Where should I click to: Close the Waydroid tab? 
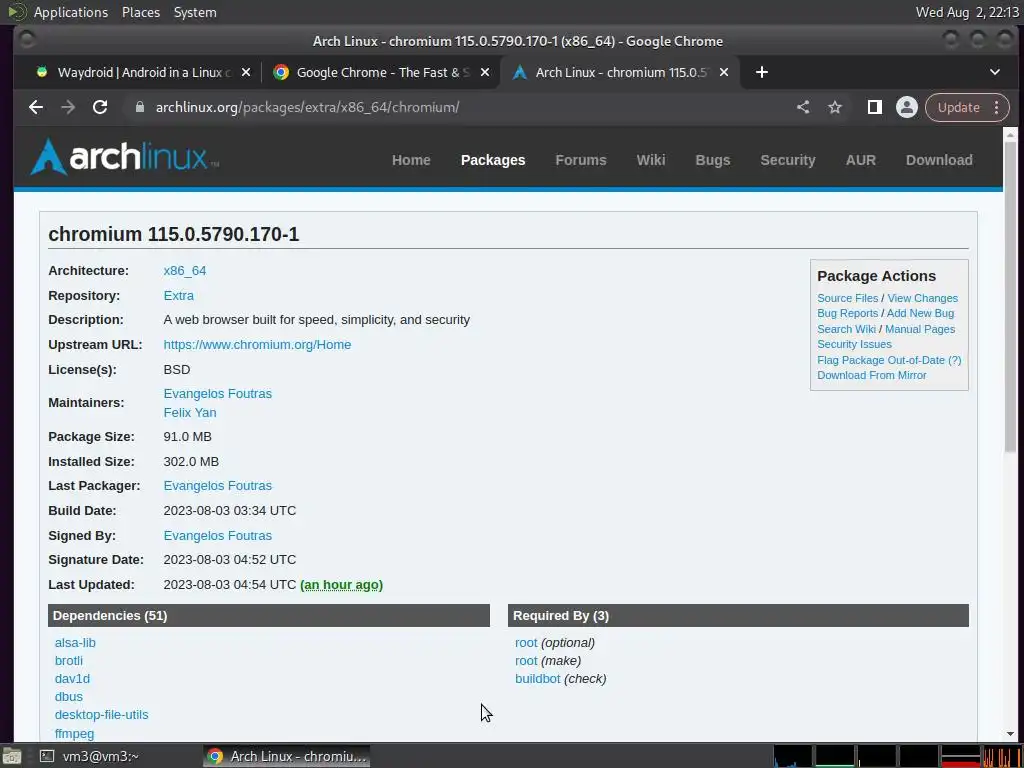(246, 72)
